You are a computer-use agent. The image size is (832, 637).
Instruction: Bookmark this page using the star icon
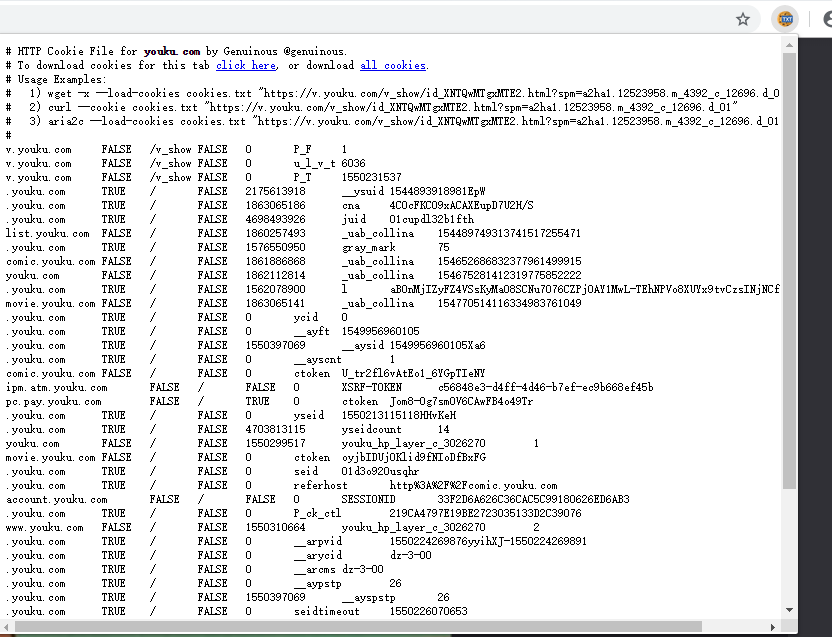(x=744, y=19)
